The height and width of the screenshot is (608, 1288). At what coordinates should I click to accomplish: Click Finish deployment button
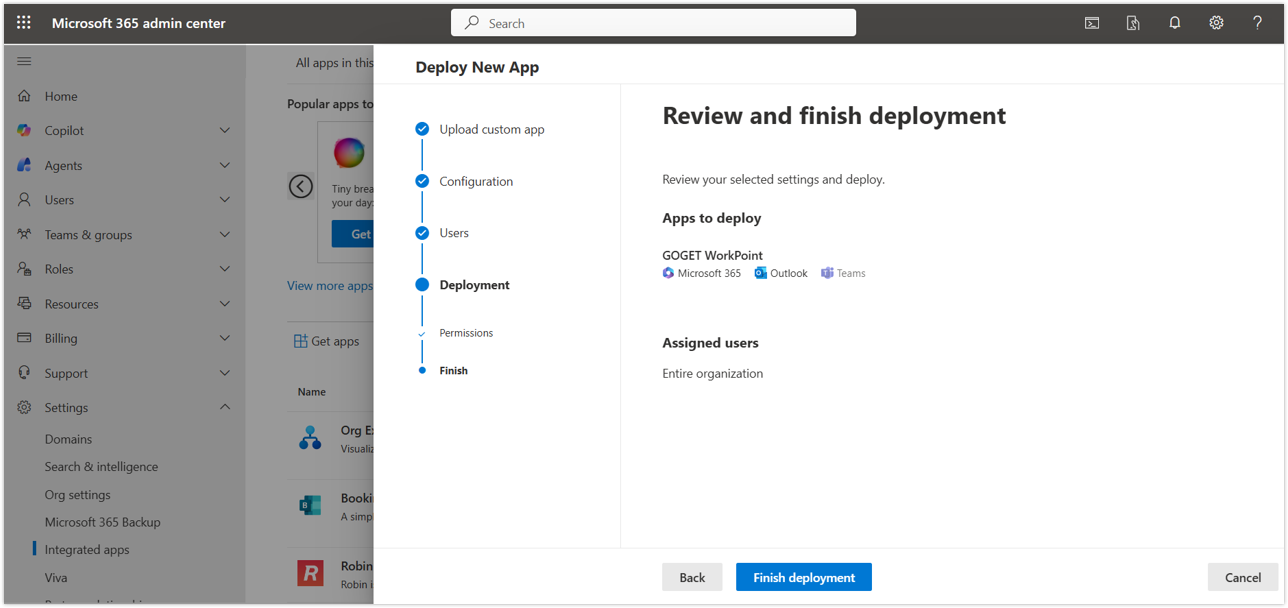[x=804, y=577]
